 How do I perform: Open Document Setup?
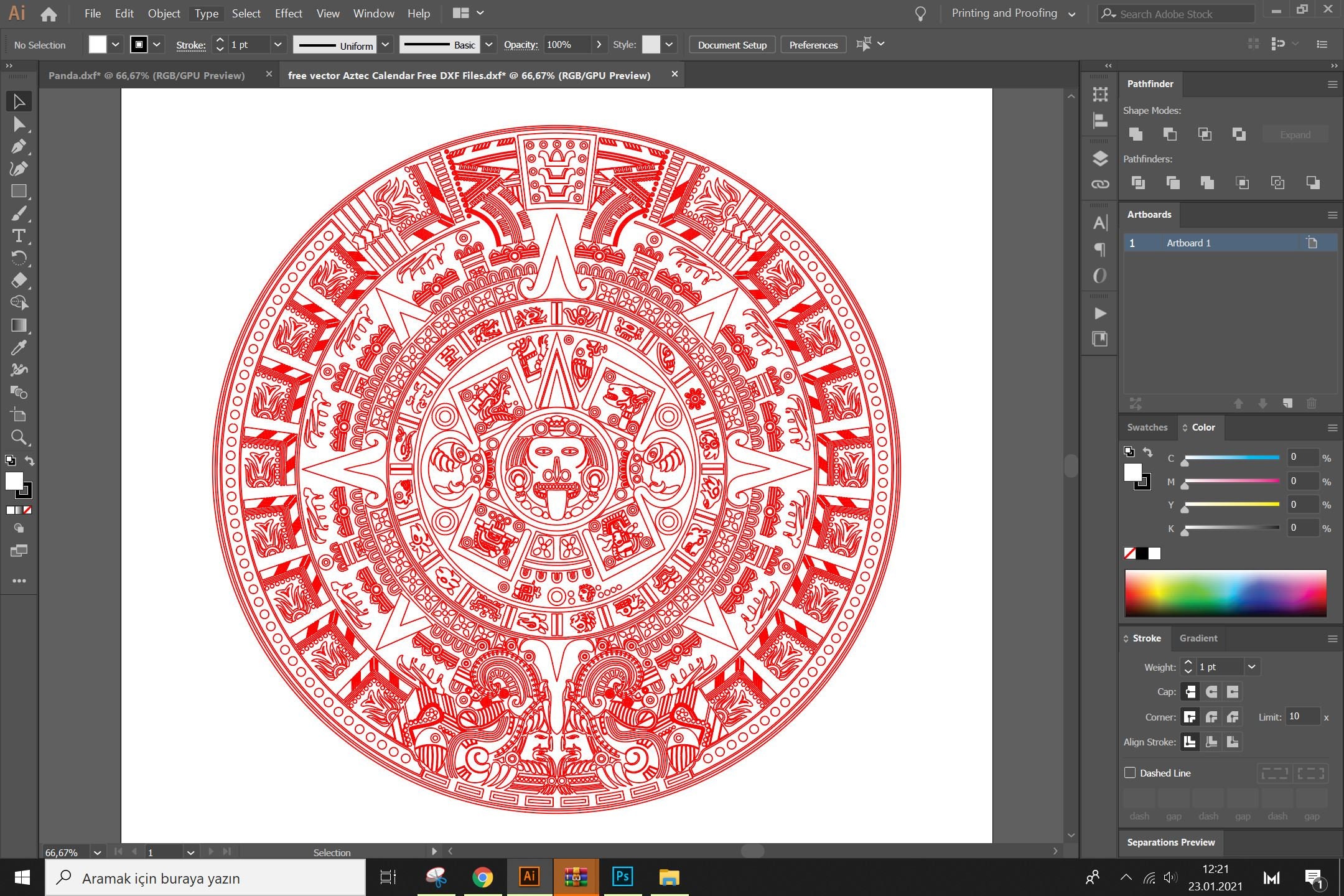click(x=732, y=44)
